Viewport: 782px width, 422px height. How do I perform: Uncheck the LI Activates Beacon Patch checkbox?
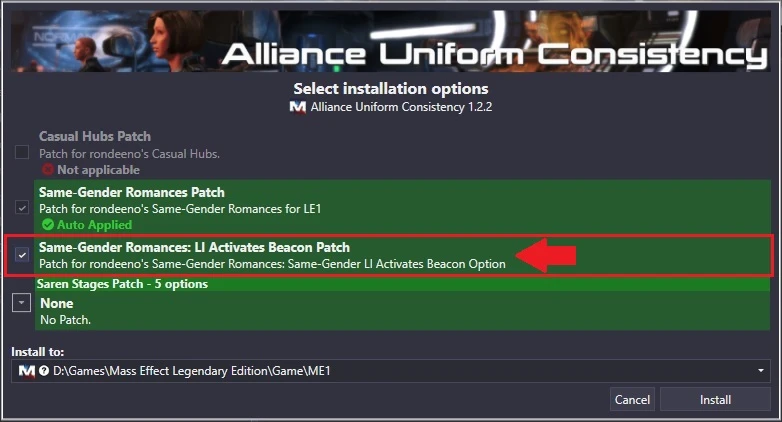click(21, 255)
